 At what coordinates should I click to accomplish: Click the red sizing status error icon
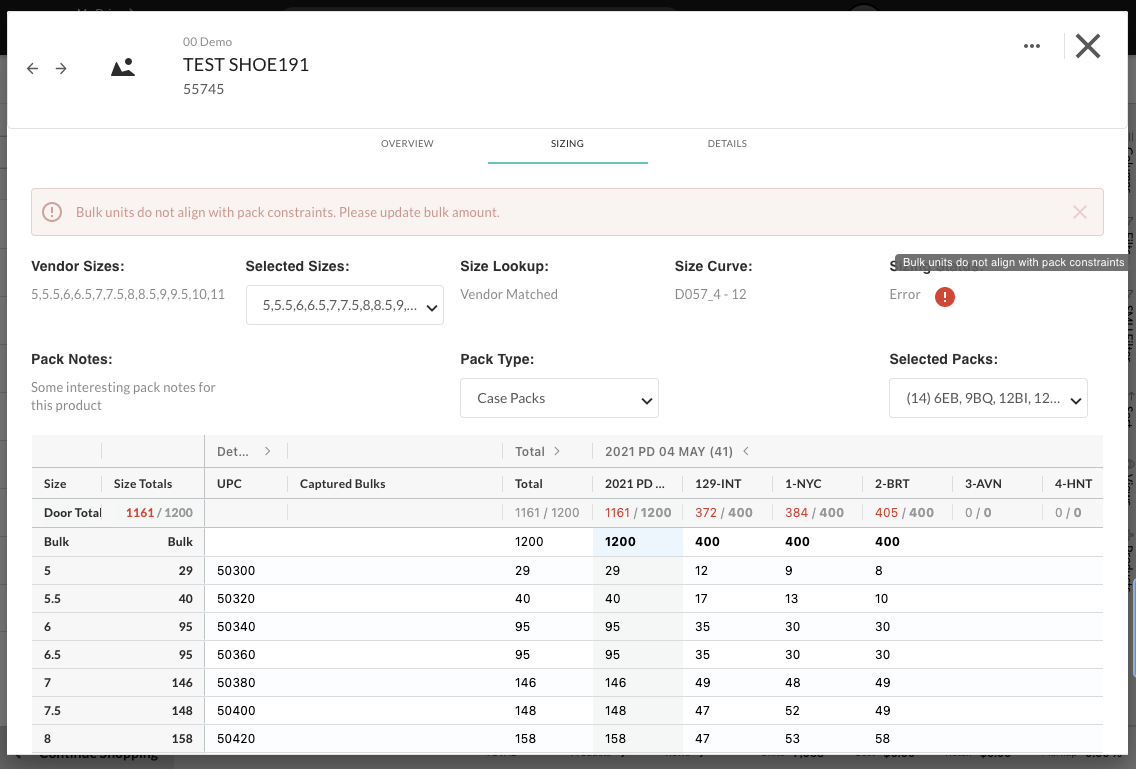coord(944,297)
